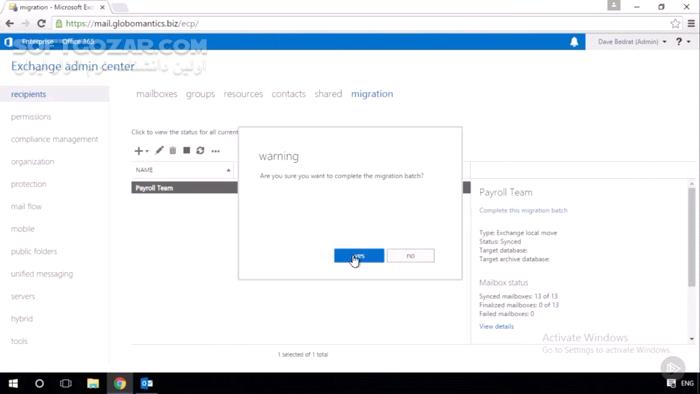Click the browser forward arrow

(x=25, y=24)
